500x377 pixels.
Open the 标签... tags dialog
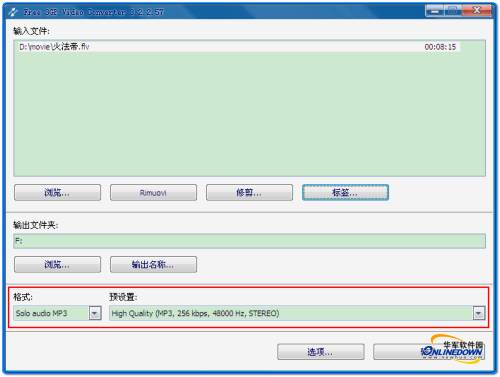click(x=345, y=193)
